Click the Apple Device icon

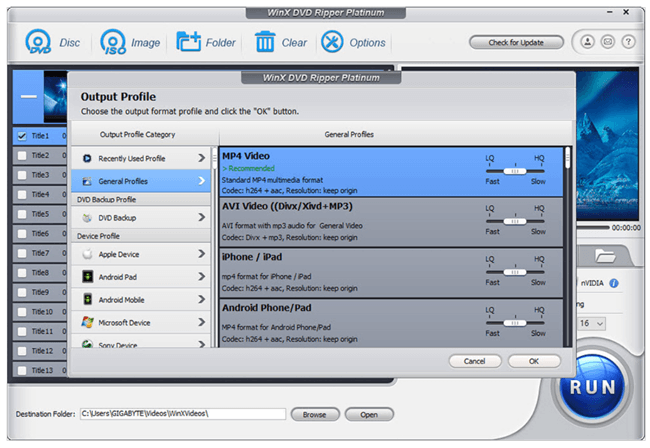[x=87, y=254]
